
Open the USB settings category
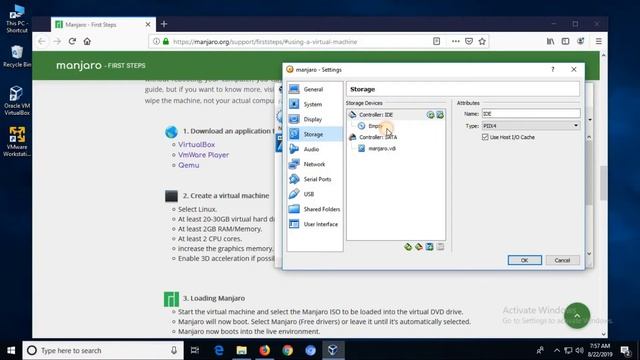(x=314, y=194)
